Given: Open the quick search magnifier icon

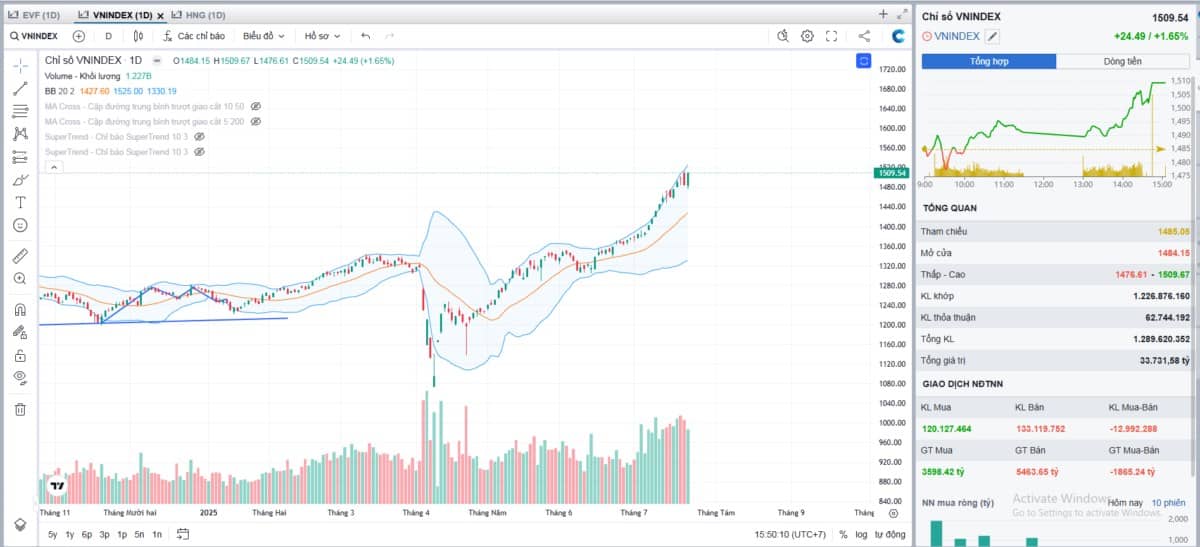Looking at the screenshot, I should tap(784, 36).
